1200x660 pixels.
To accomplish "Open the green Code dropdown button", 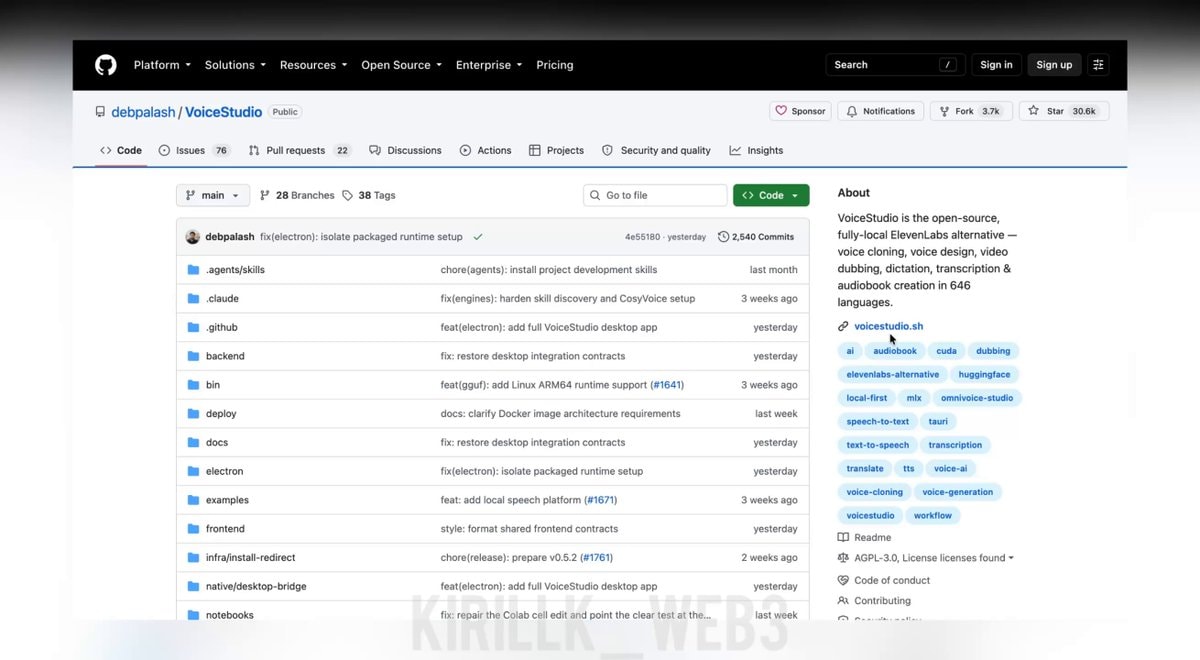I will point(771,195).
